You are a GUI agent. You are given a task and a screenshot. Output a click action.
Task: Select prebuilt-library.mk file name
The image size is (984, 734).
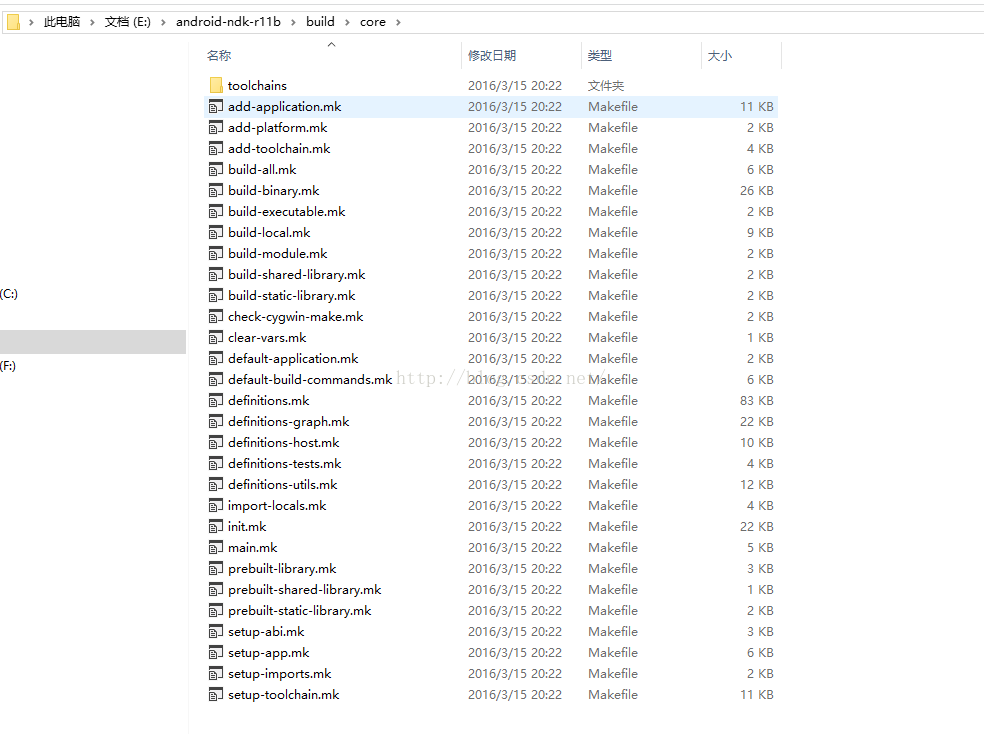click(x=282, y=569)
